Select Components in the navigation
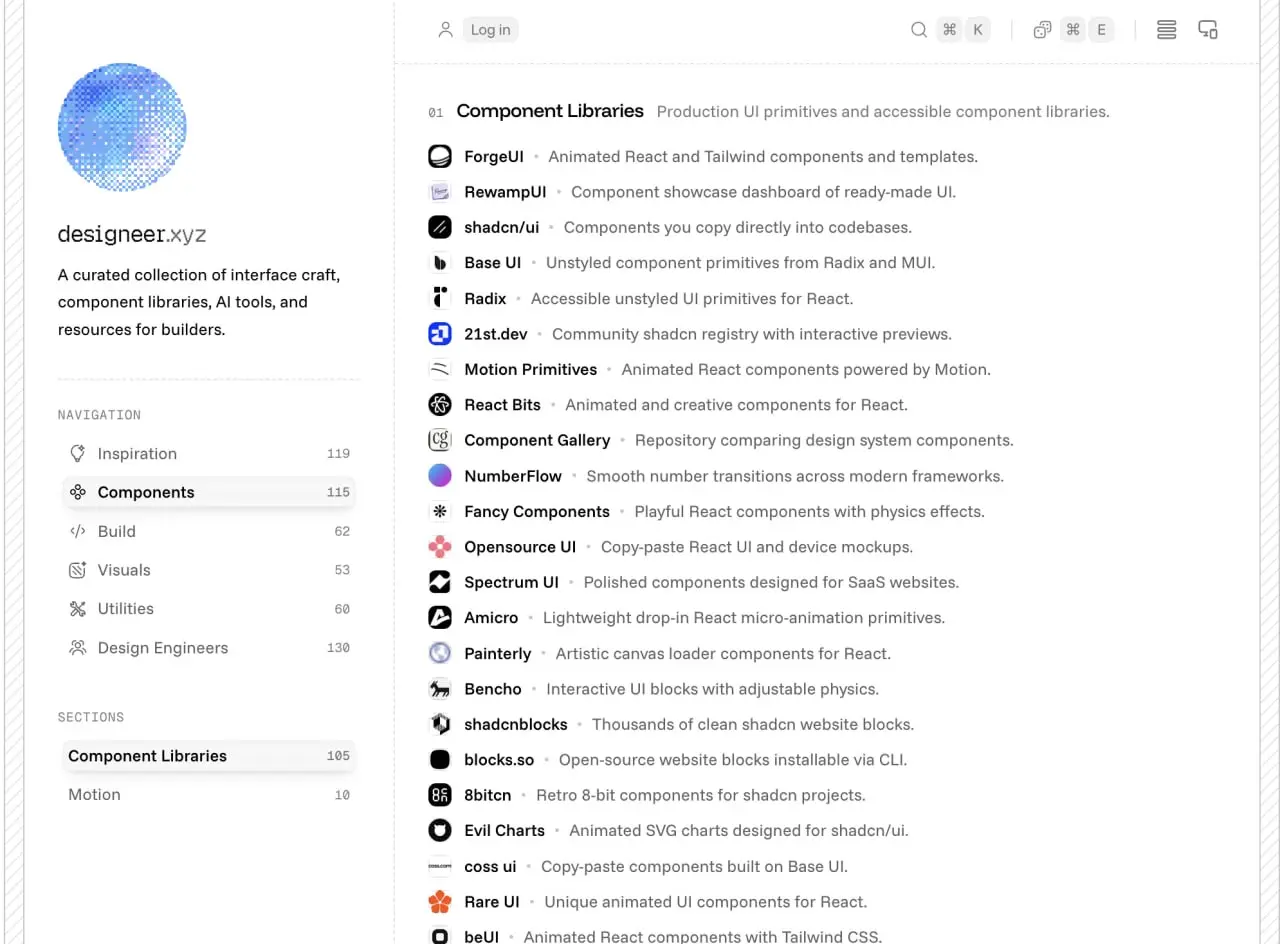 click(209, 492)
